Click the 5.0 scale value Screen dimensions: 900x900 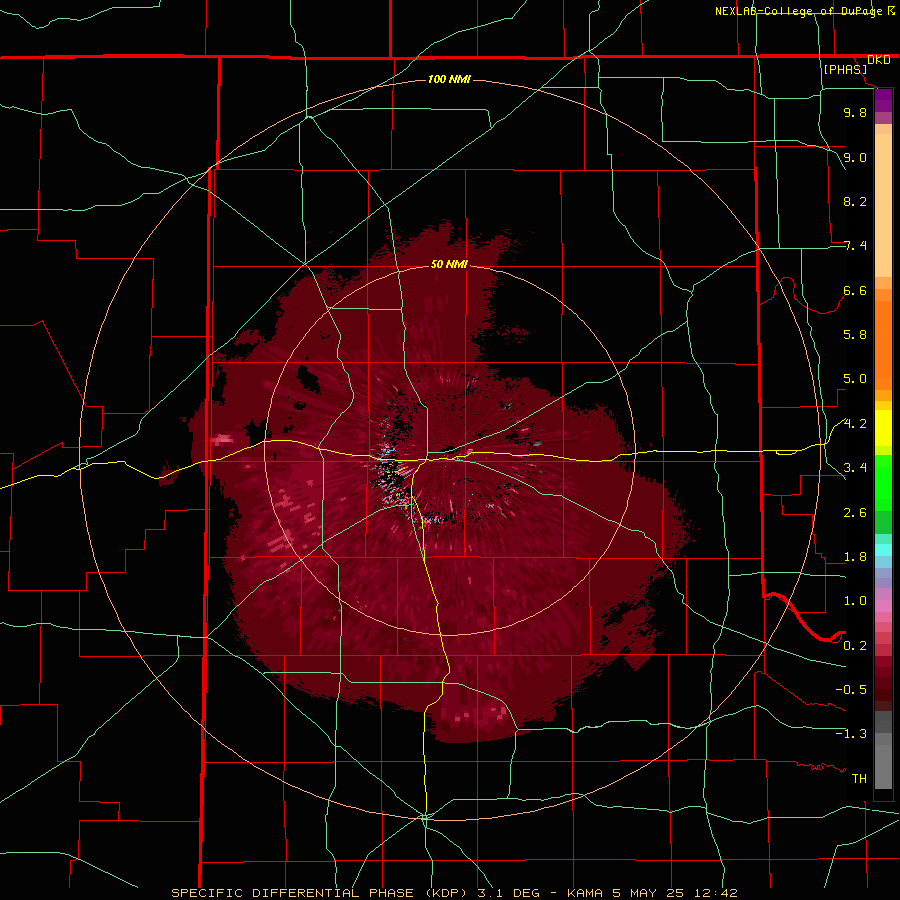tap(855, 379)
